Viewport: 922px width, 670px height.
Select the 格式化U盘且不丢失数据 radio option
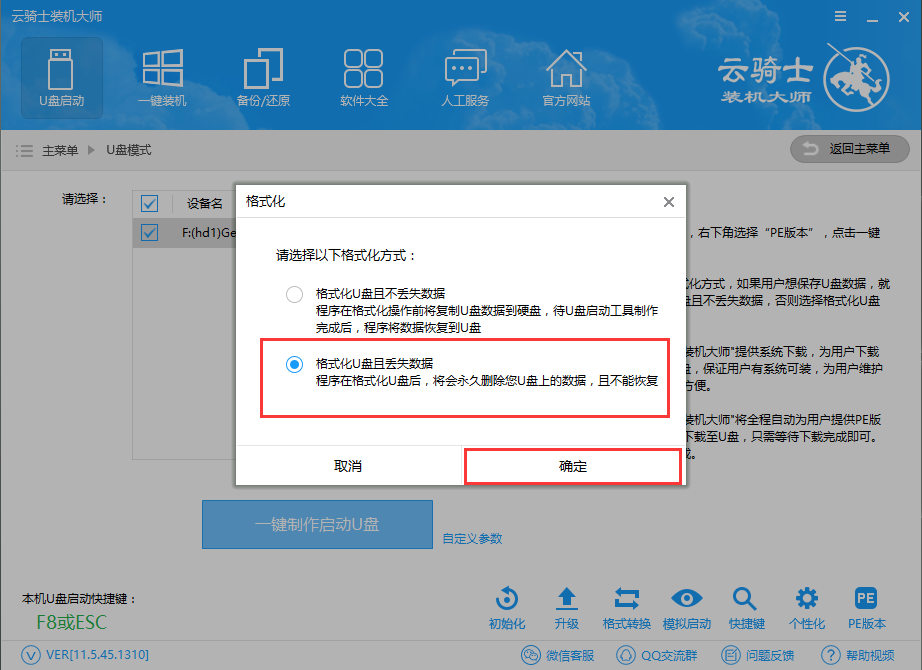pos(294,295)
